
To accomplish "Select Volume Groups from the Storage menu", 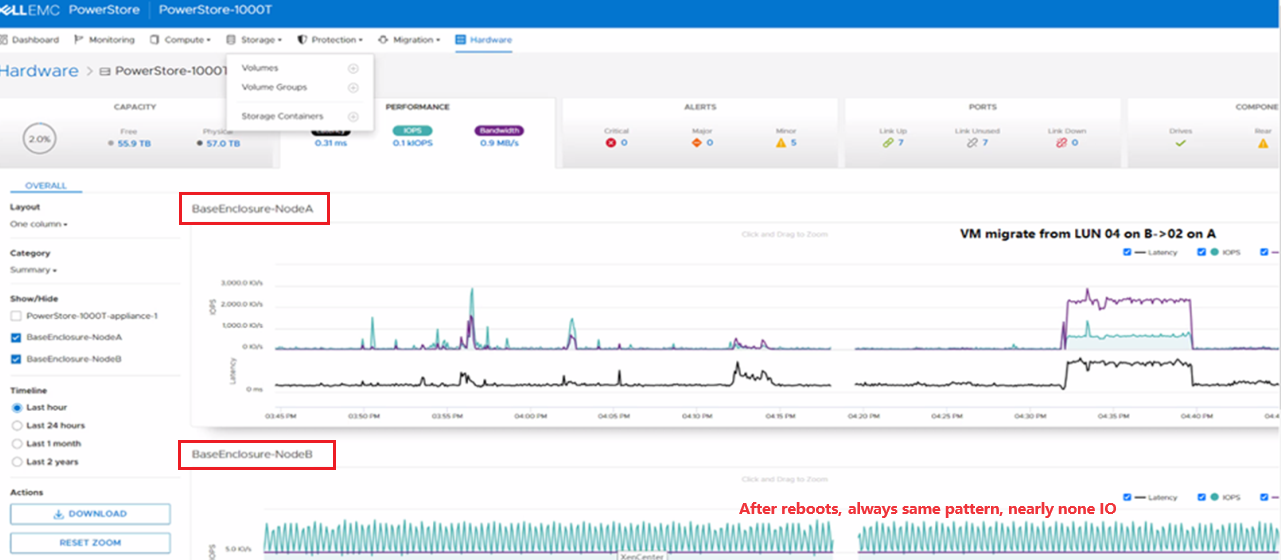I will [274, 88].
